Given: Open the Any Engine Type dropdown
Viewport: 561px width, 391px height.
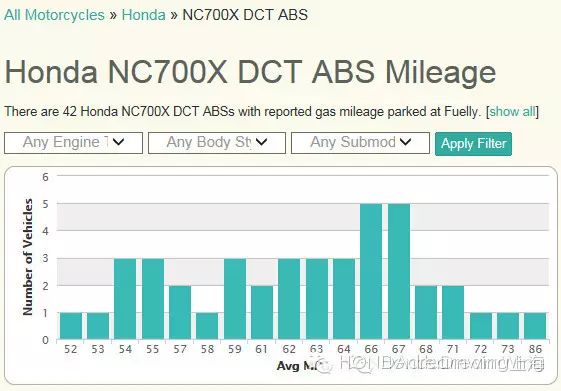Looking at the screenshot, I should tap(73, 143).
